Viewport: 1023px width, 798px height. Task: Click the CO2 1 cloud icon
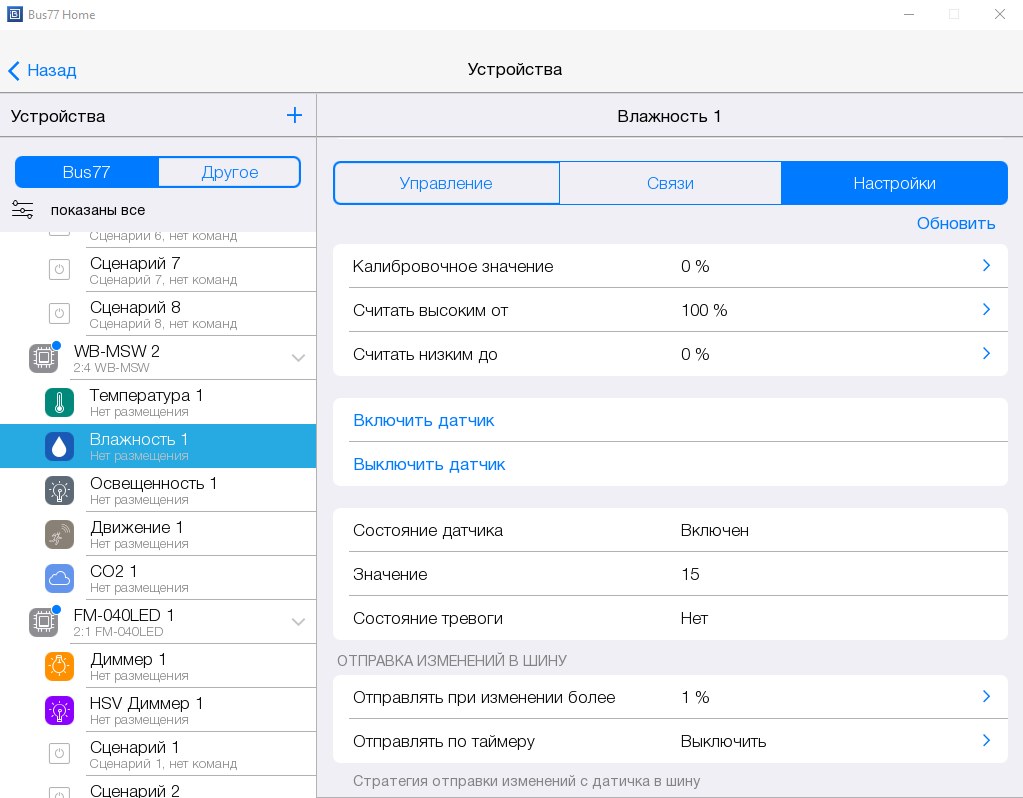tap(59, 578)
